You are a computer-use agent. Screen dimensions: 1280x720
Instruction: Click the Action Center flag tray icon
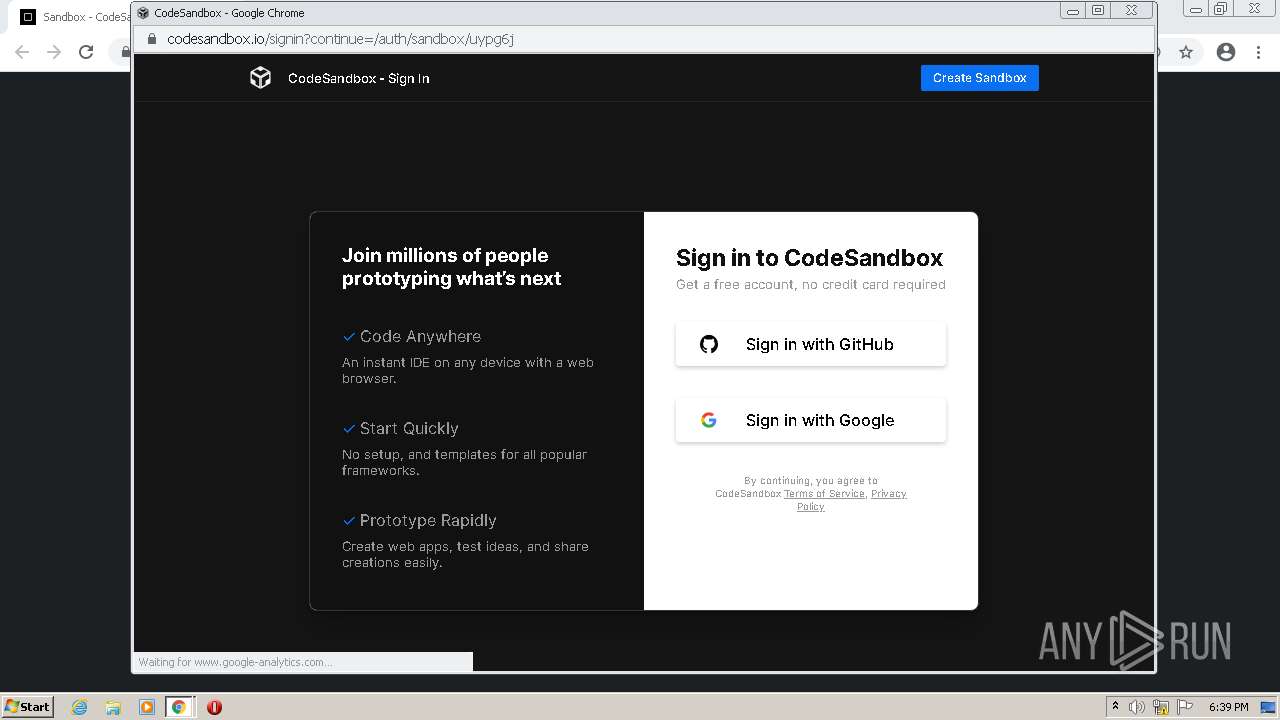(1185, 707)
